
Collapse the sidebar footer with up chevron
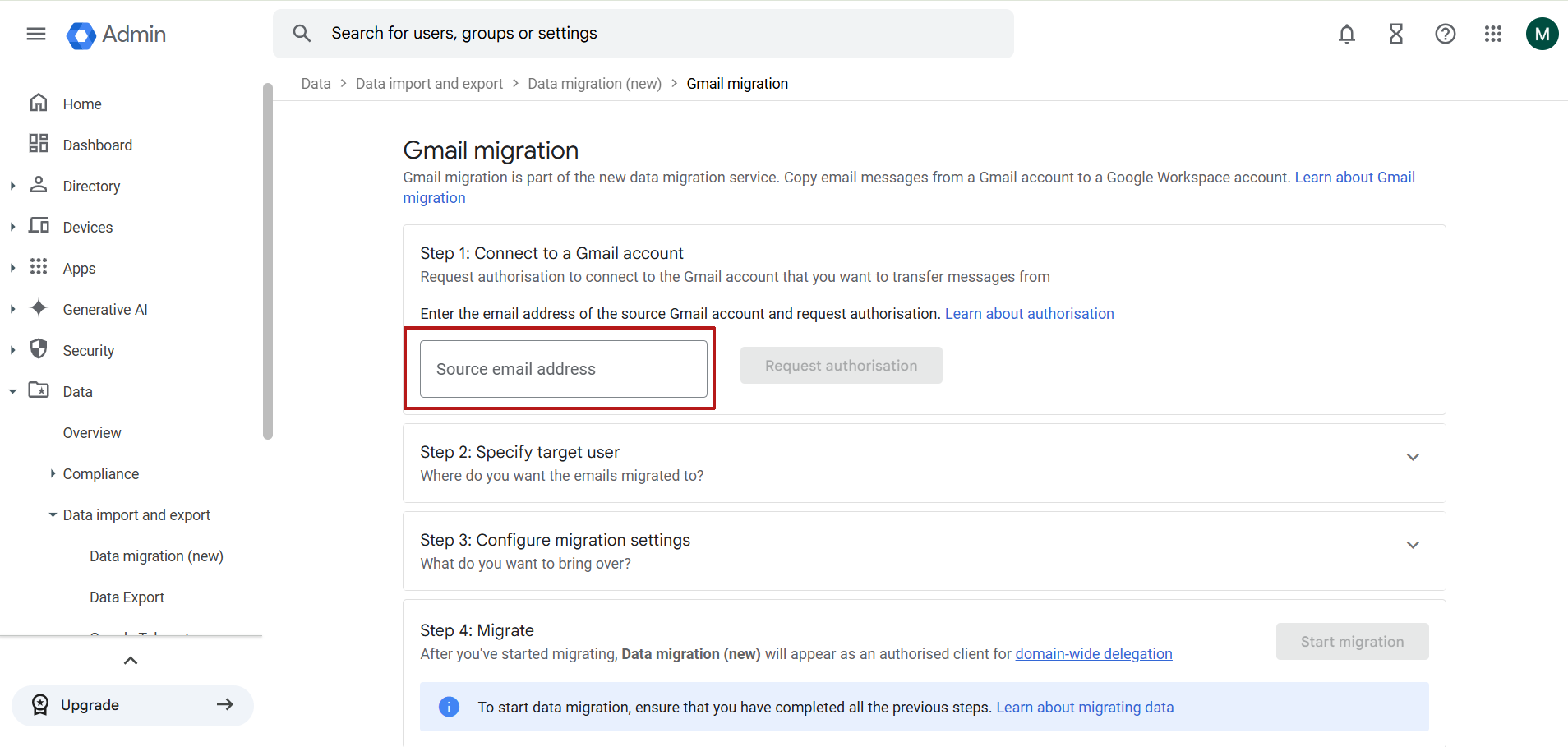click(131, 661)
